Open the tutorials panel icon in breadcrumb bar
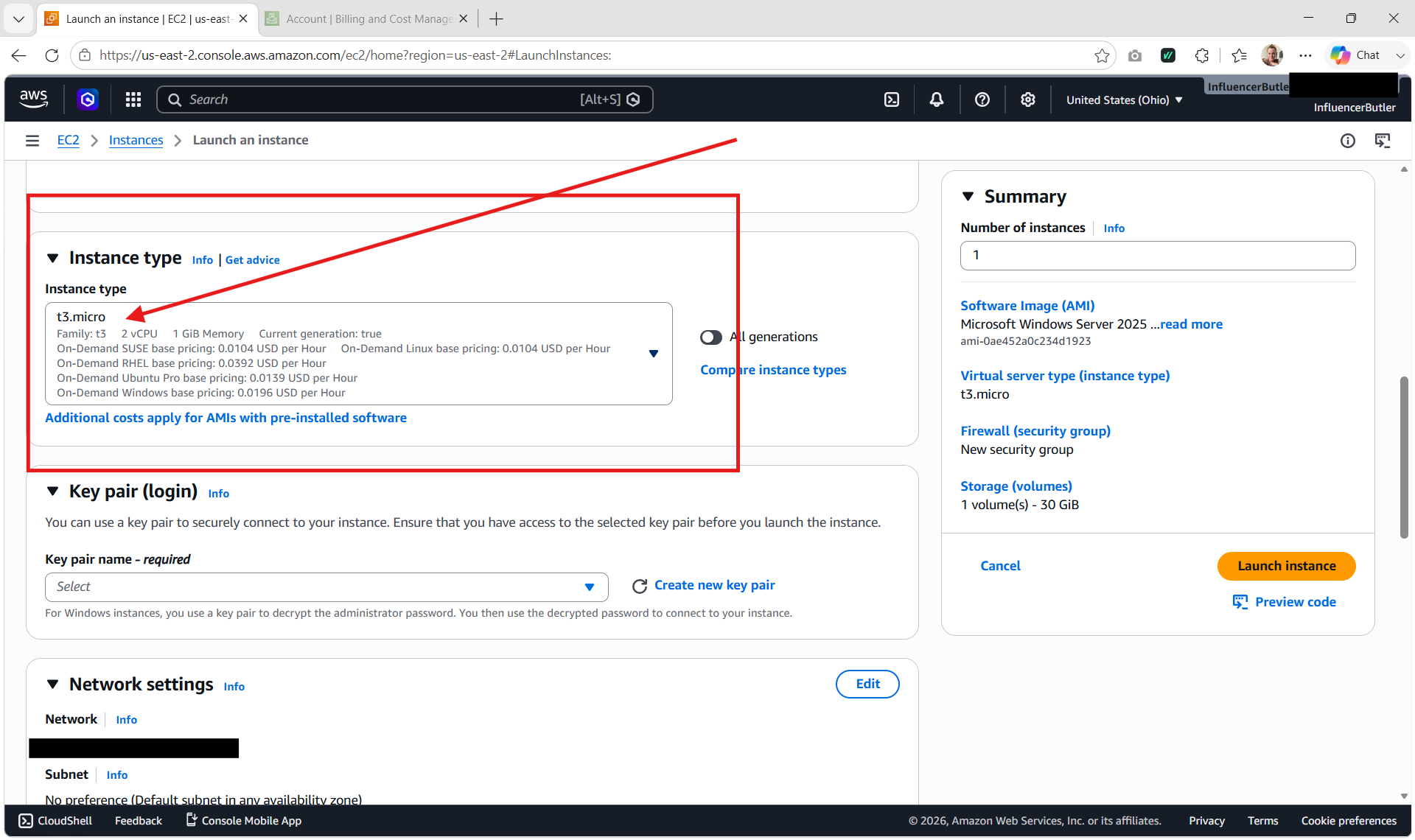The width and height of the screenshot is (1415, 840). [x=1383, y=141]
